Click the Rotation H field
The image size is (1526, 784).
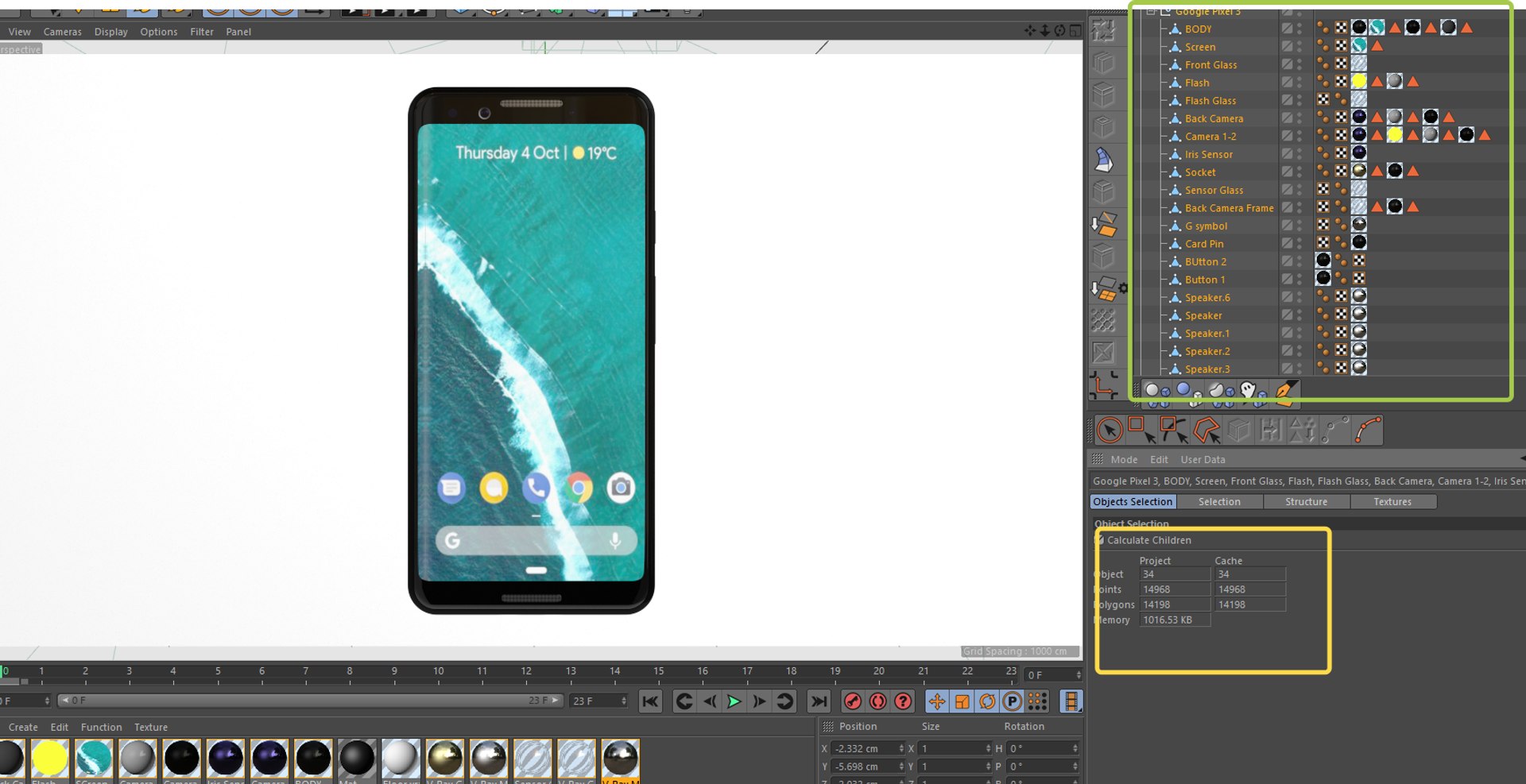[x=1042, y=748]
